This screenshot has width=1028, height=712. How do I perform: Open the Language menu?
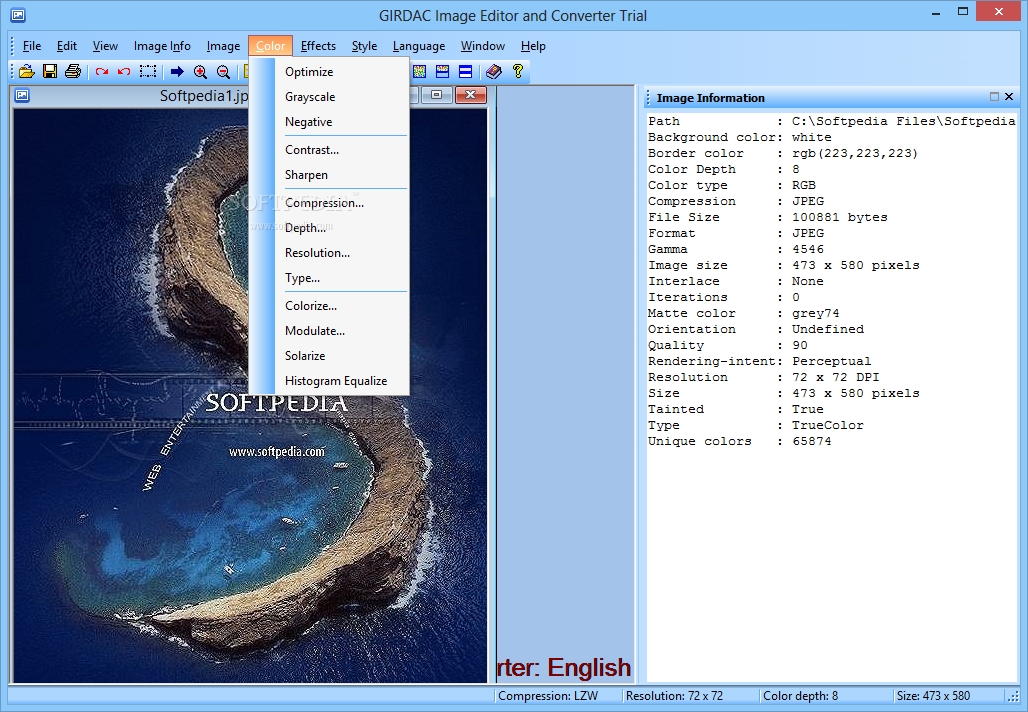[x=419, y=46]
